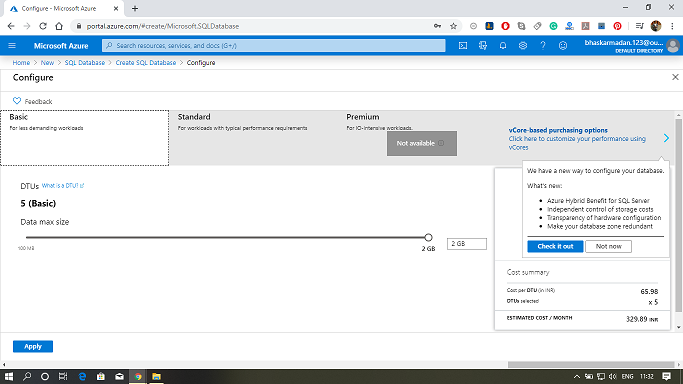
Task: Launch Cloud Shell from the top bar
Action: pos(463,46)
